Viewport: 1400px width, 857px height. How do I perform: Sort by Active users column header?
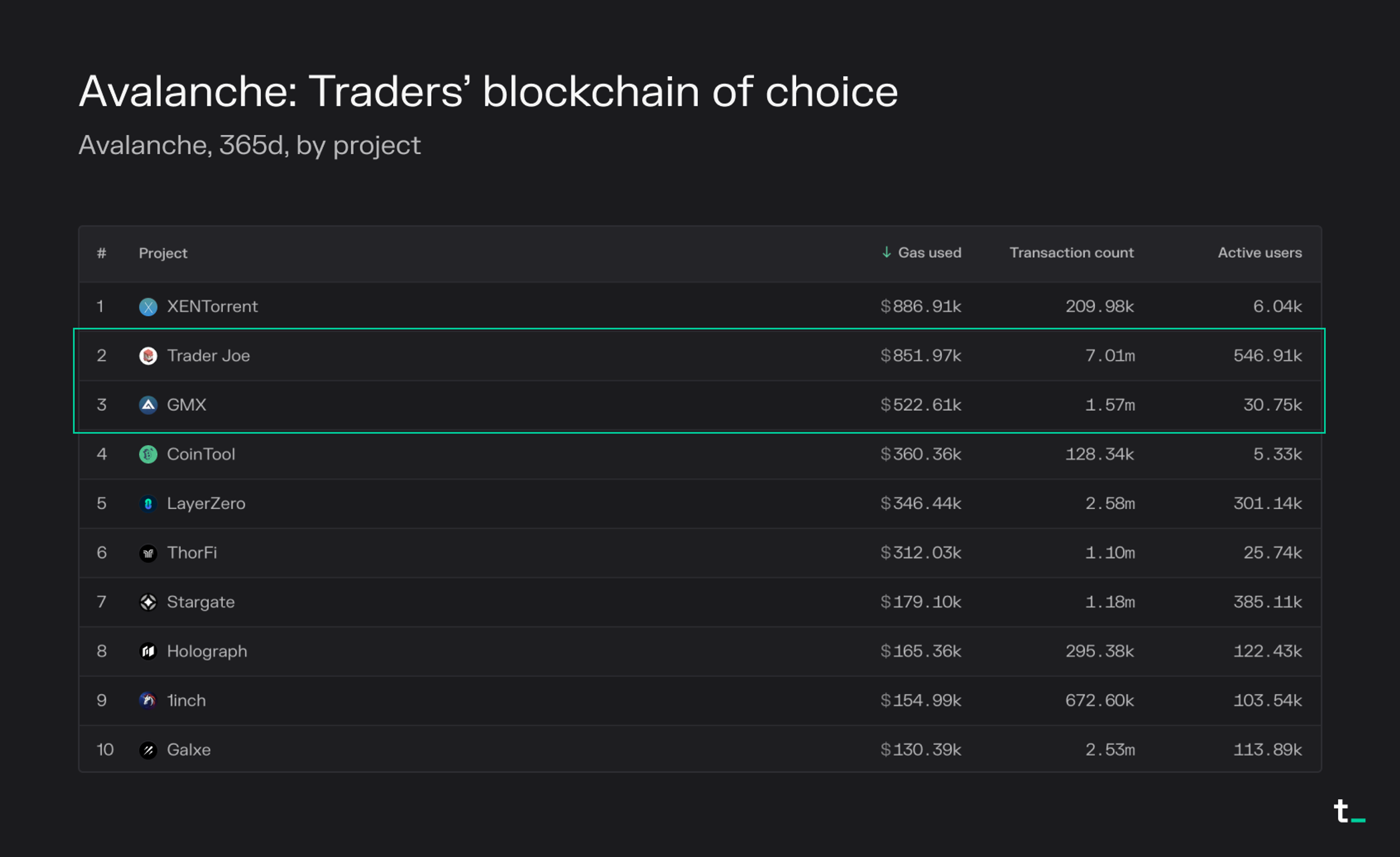[1259, 253]
